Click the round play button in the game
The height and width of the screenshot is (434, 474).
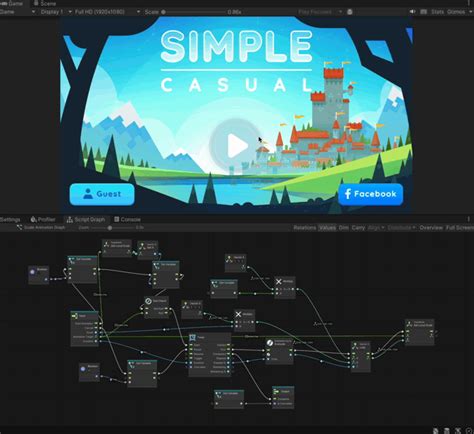(235, 146)
